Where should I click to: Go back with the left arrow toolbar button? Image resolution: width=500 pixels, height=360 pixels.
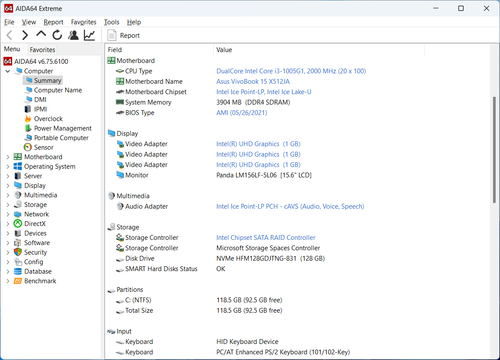9,35
